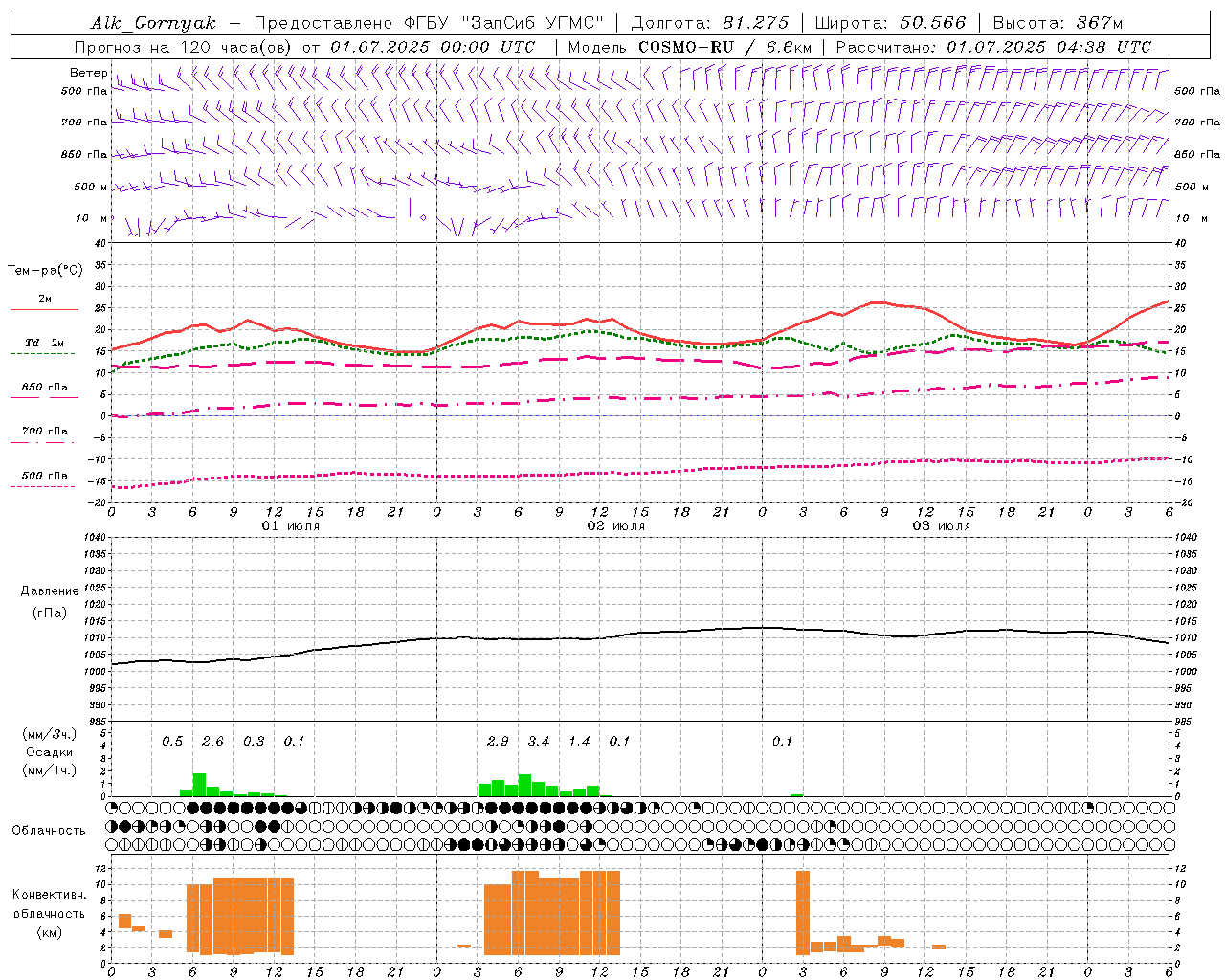Screen dimensions: 1225x980
Task: Click the 3-hour precipitation value 1.4
Action: [579, 741]
